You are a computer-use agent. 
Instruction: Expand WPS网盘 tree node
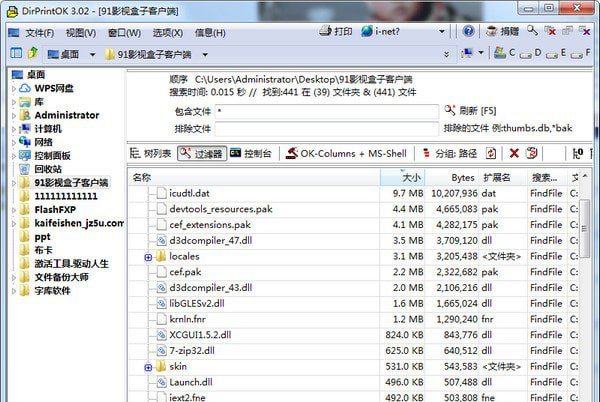(14, 89)
